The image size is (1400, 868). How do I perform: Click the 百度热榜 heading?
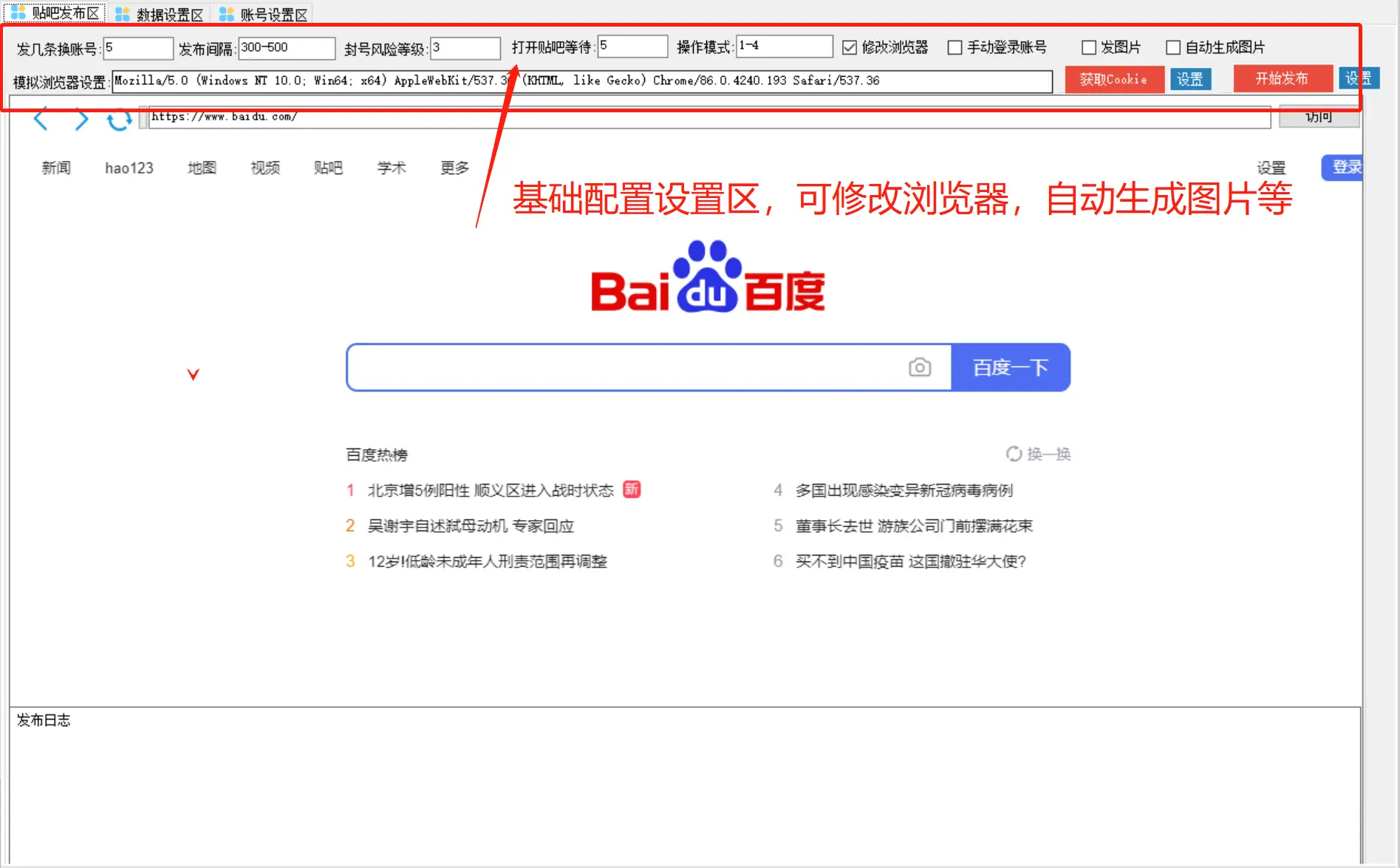(x=377, y=454)
